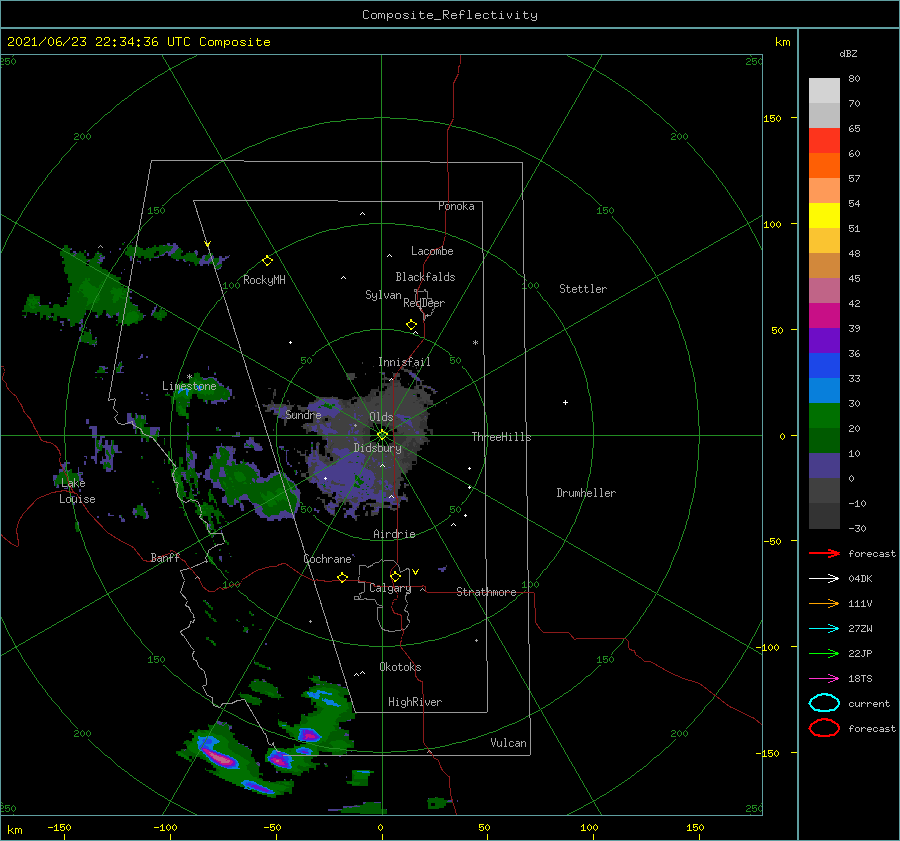Click the yellow diamond marker near RedDeer

[x=411, y=325]
